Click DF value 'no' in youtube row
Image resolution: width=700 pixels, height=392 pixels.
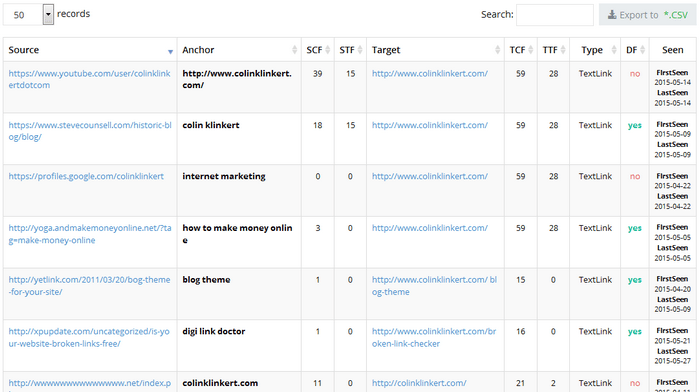[x=635, y=74]
